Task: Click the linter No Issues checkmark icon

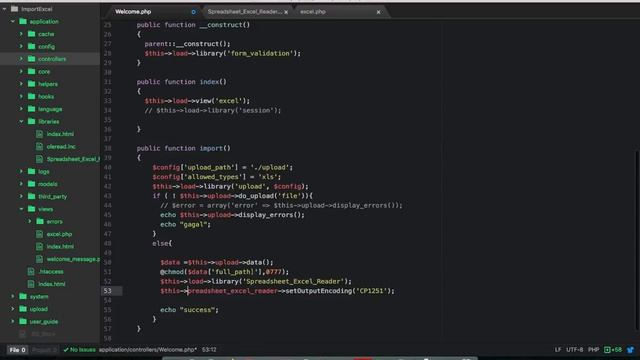Action: [x=66, y=350]
